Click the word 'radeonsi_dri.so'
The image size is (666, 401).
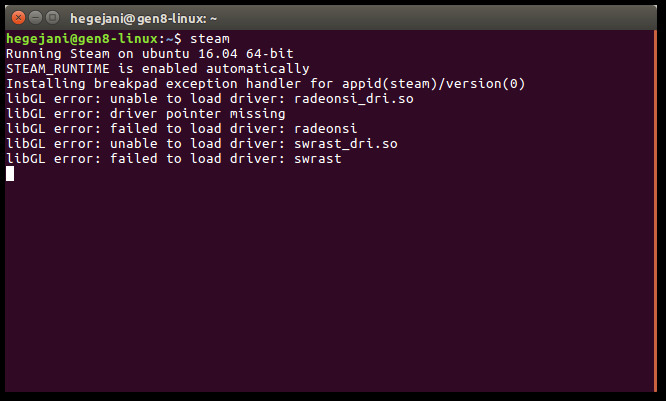tap(354, 99)
